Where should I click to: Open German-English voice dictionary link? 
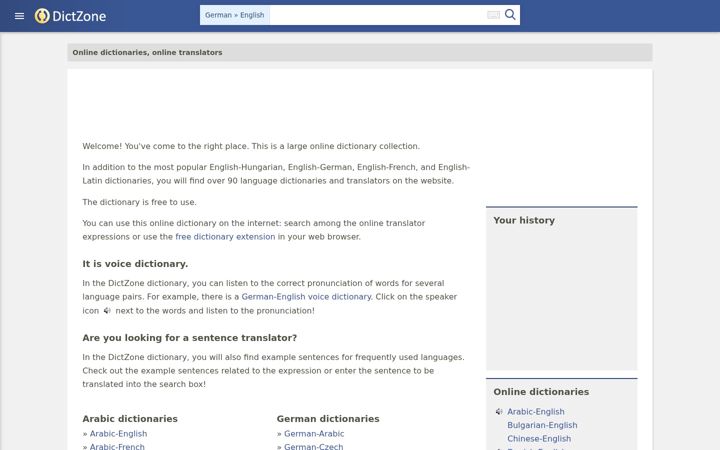[x=306, y=297]
